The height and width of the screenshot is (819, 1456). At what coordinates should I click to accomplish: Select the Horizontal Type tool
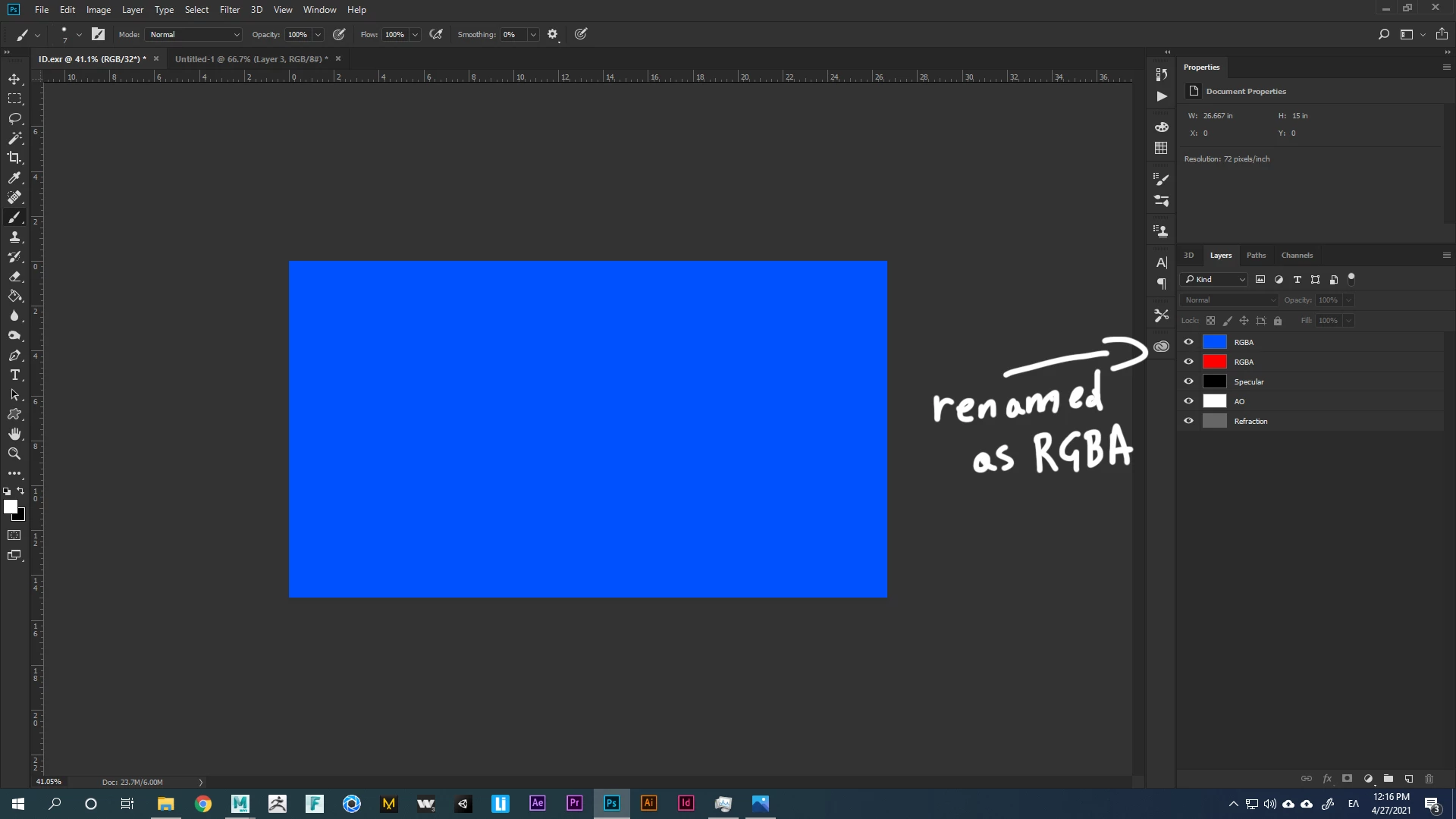(x=14, y=375)
